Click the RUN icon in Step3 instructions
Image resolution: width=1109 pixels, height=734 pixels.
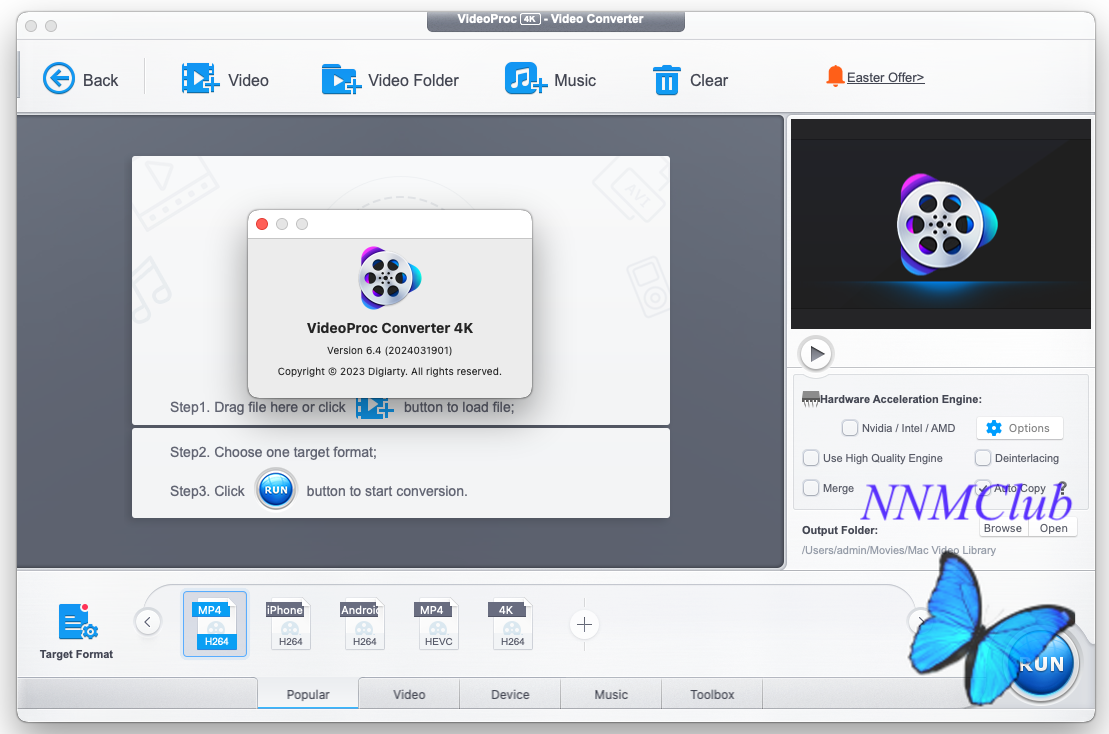coord(276,490)
